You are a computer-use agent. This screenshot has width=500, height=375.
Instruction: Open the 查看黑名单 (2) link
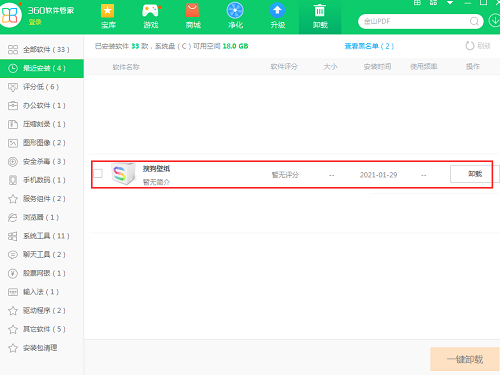pyautogui.click(x=369, y=46)
